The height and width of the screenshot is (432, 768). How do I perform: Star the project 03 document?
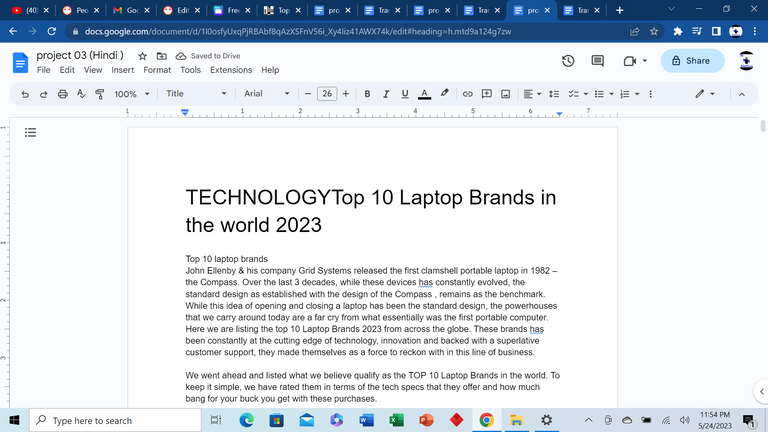click(x=142, y=56)
